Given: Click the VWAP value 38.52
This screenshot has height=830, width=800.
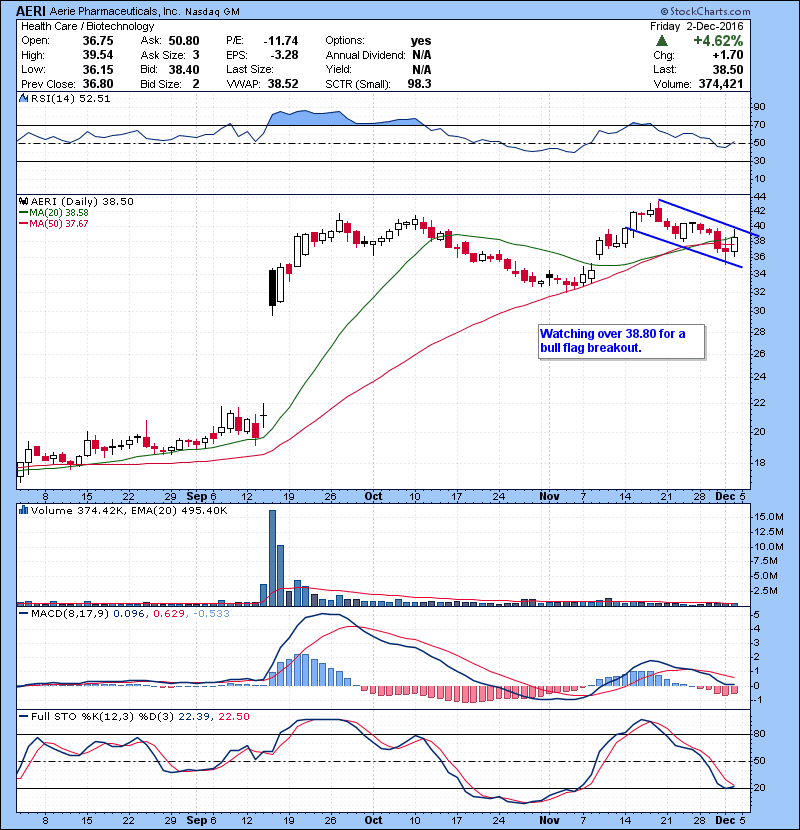Looking at the screenshot, I should tap(283, 84).
